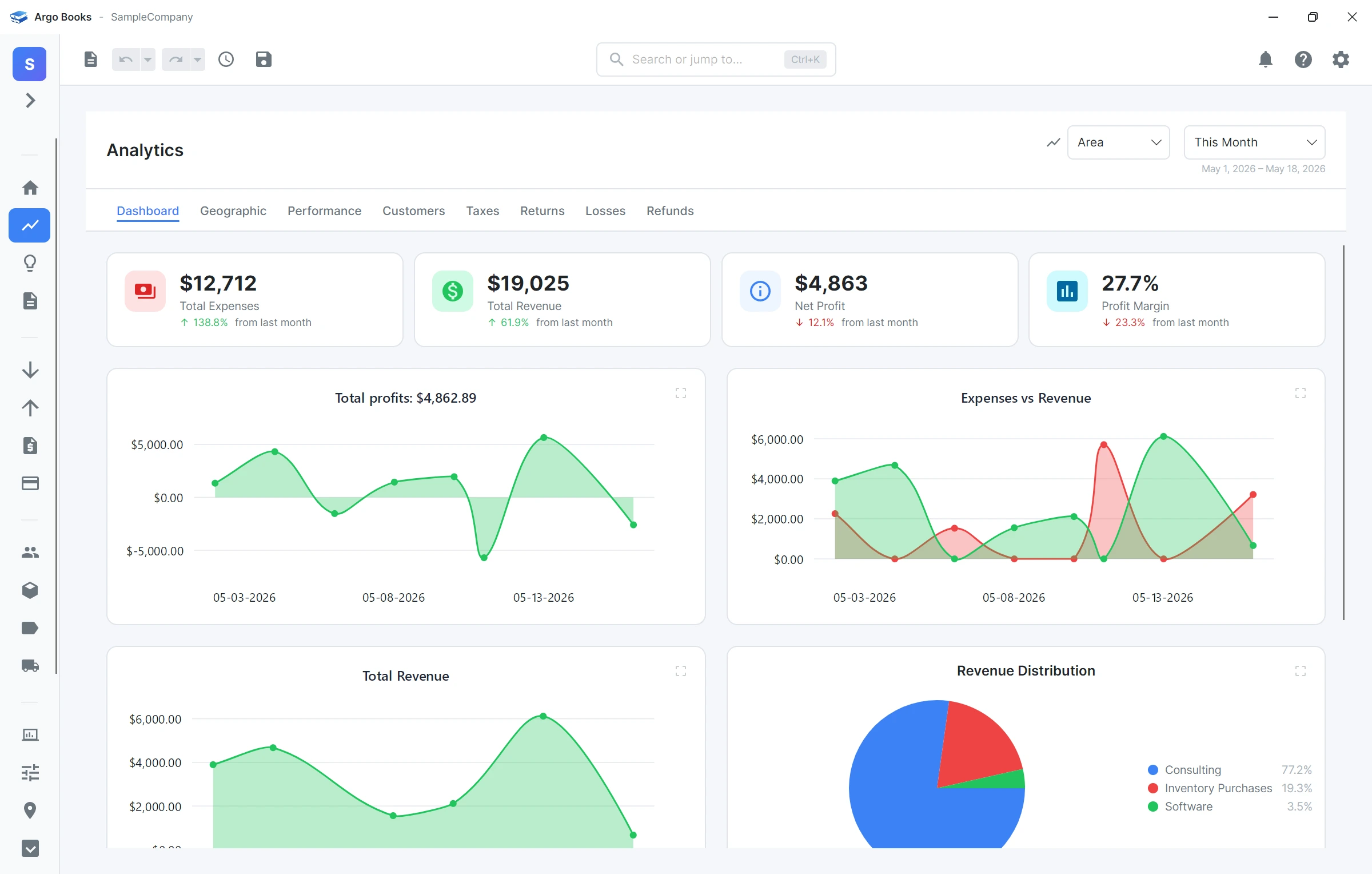Click the 27.7% Profit Margin value
The image size is (1372, 874).
coord(1130,283)
